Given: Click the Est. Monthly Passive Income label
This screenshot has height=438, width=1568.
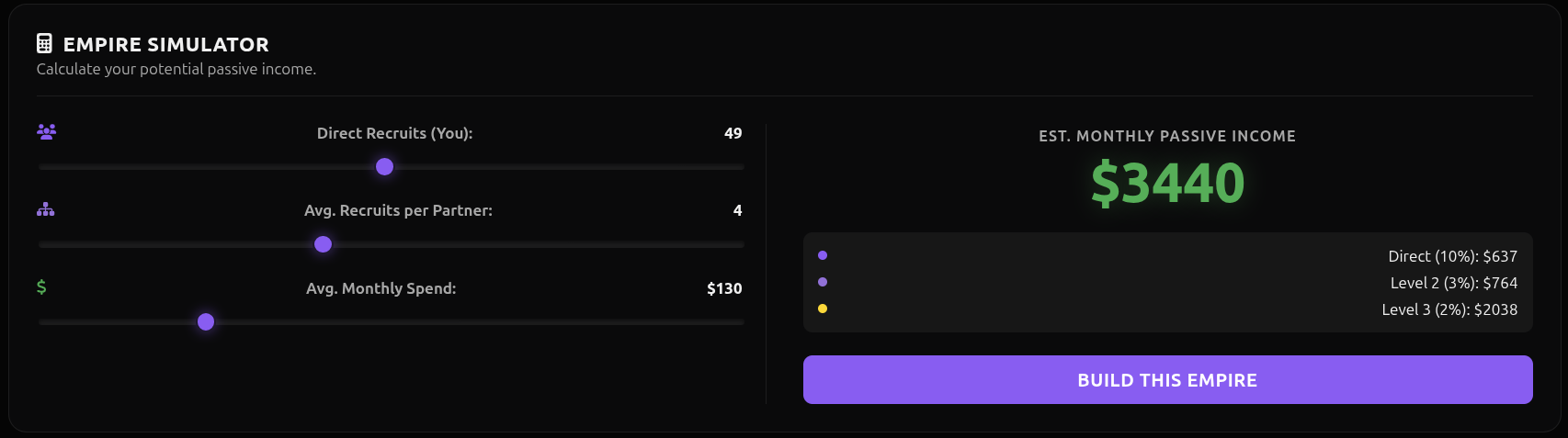Looking at the screenshot, I should click(x=1167, y=136).
